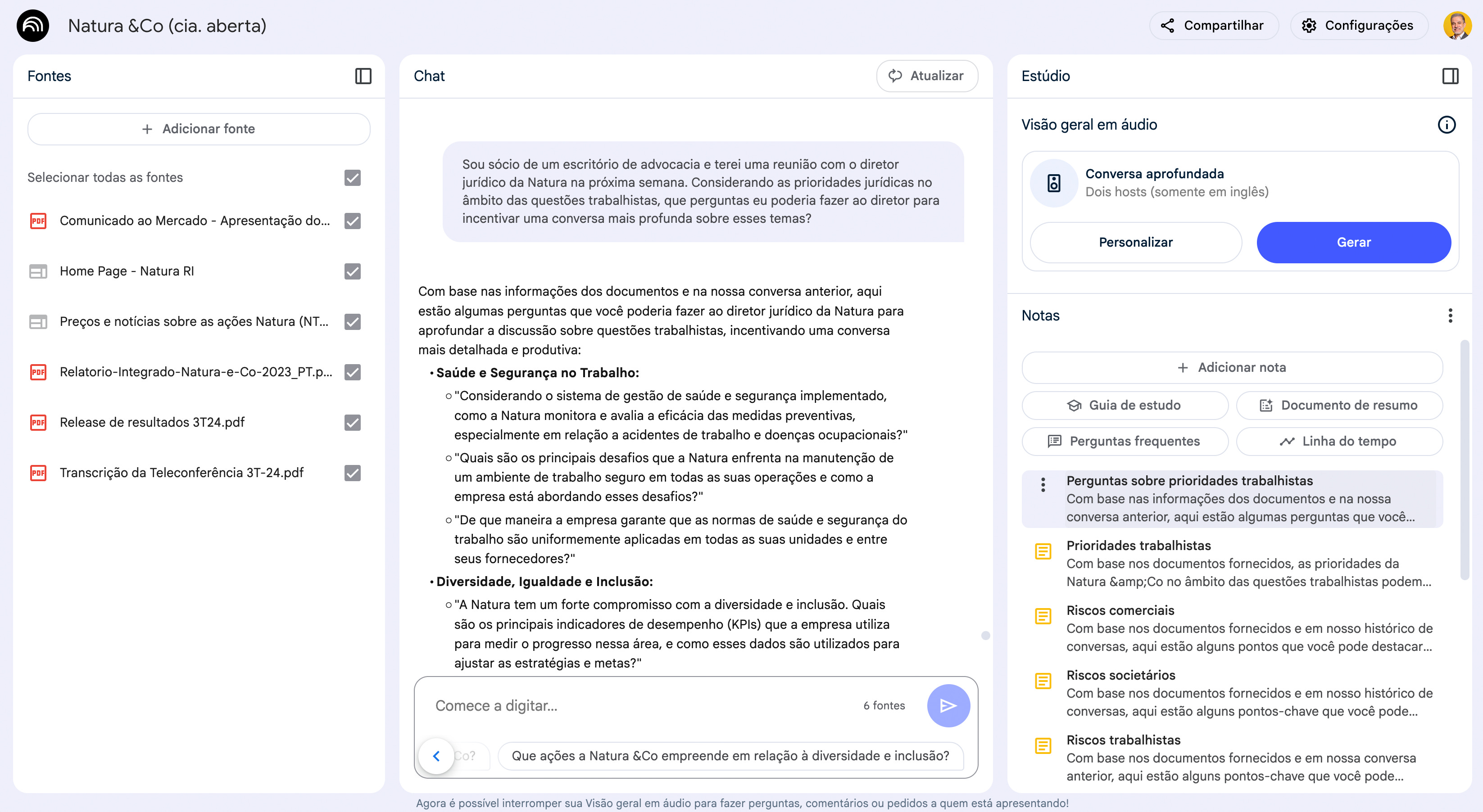Open options for Perguntas sobre prioridades note
The height and width of the screenshot is (812, 1483).
1043,485
